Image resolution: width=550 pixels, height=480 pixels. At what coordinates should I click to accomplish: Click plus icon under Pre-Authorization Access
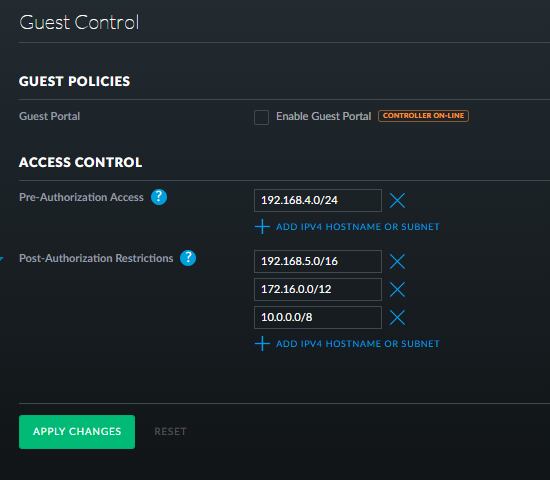tap(262, 227)
